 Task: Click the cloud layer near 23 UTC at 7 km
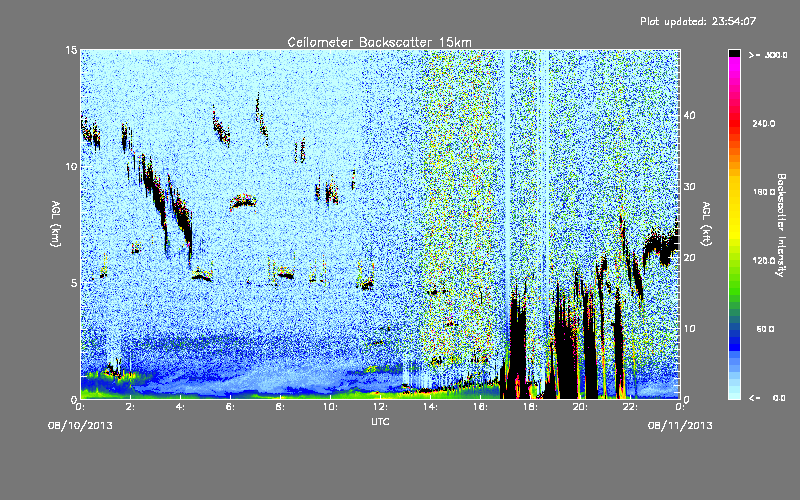[661, 246]
